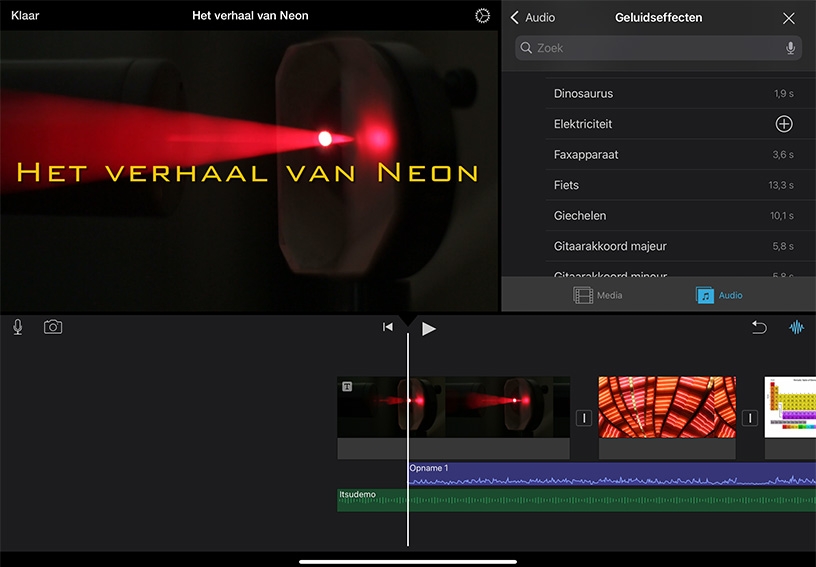This screenshot has height=567, width=816.
Task: Jump to beginning of timeline
Action: pos(388,327)
